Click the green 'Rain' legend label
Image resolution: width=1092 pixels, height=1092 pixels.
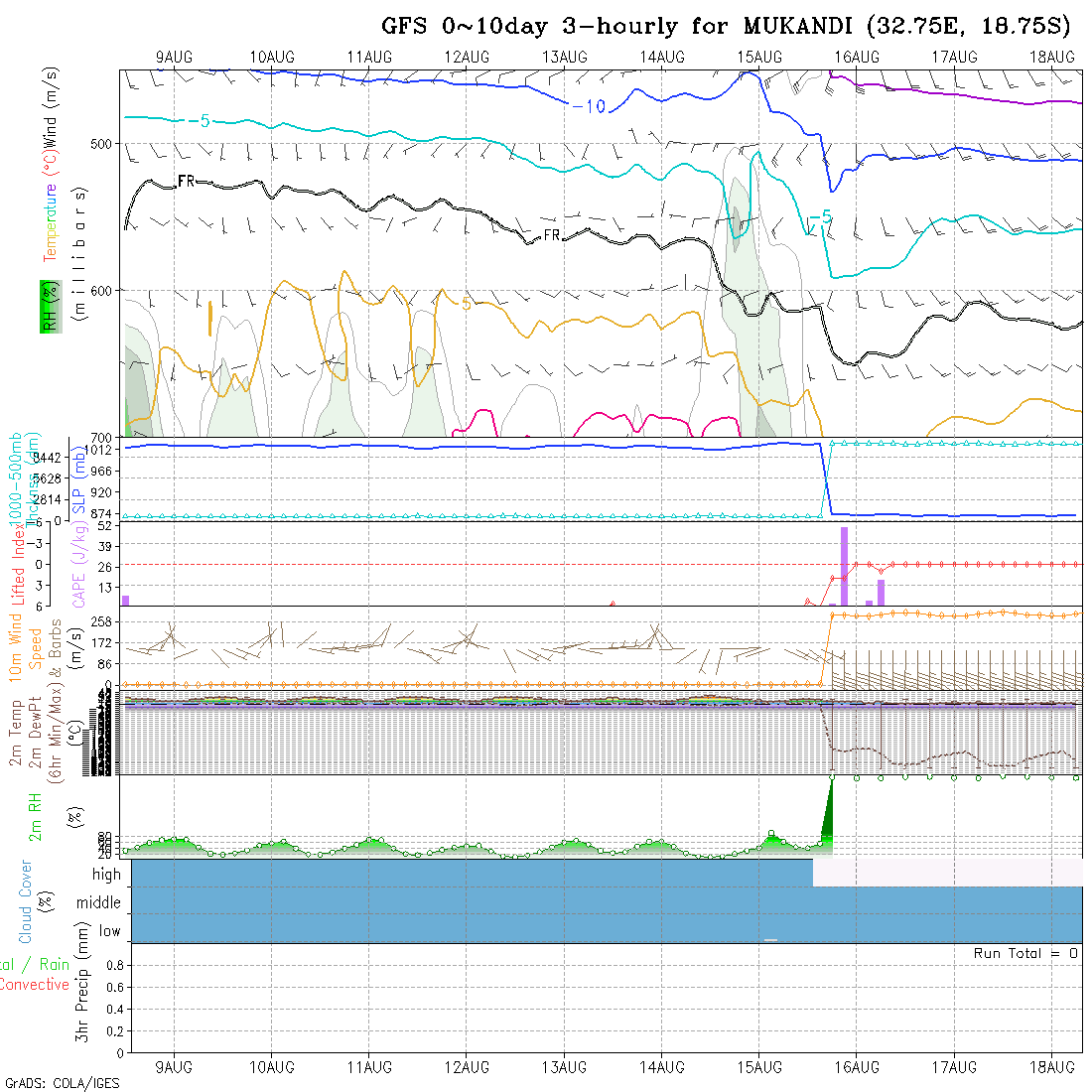[x=55, y=965]
